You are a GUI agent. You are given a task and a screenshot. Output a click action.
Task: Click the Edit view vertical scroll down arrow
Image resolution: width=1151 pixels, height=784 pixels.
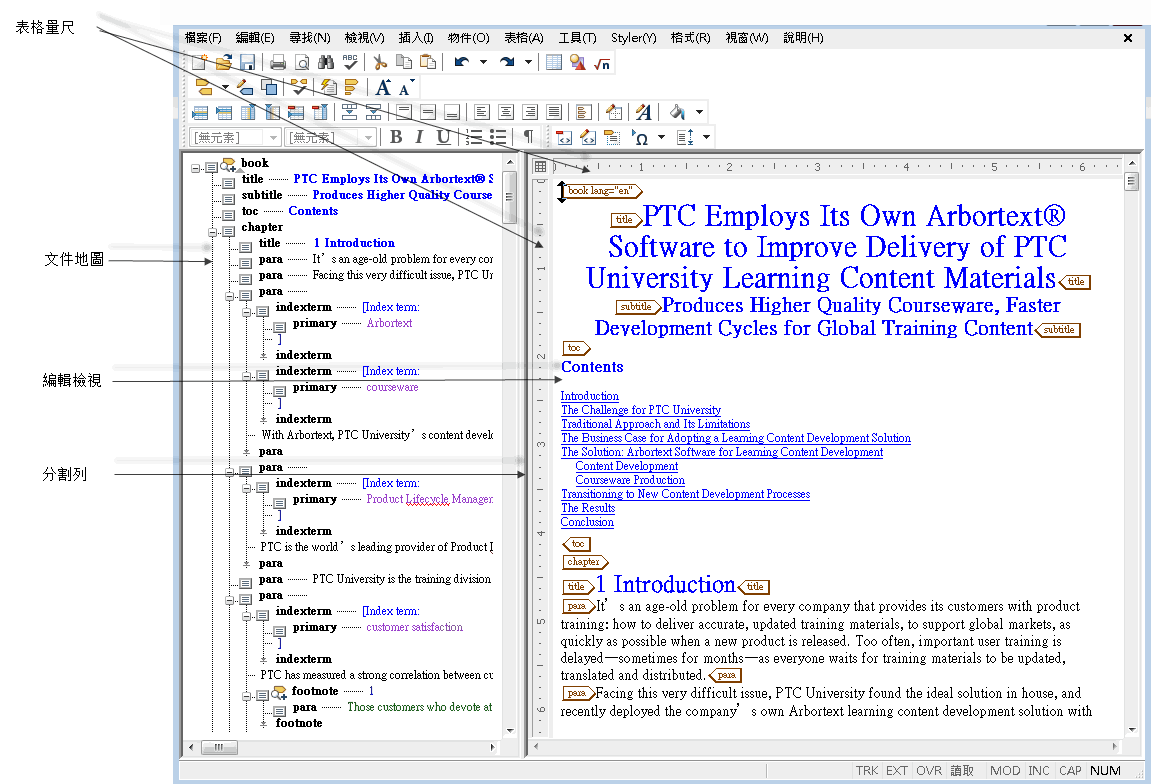[x=1131, y=730]
